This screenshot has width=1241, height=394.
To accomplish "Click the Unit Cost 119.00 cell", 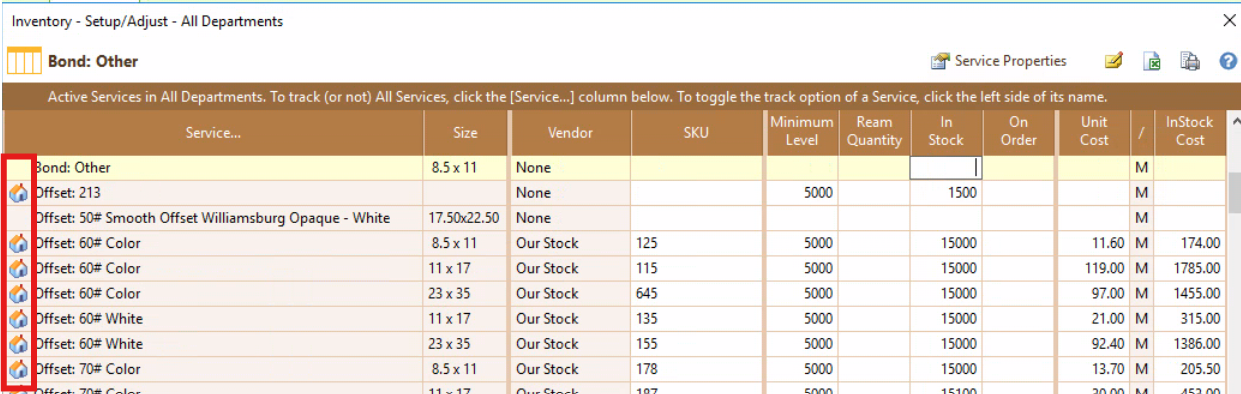I will 1094,268.
